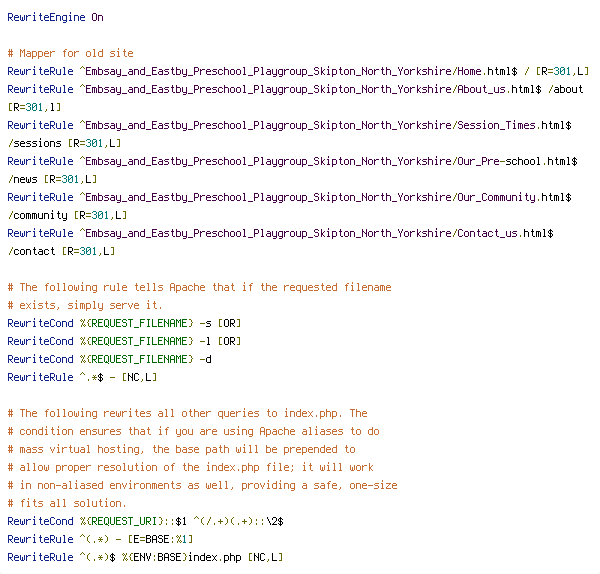
Task: Click the '/about' redirect target
Action: 565,89
